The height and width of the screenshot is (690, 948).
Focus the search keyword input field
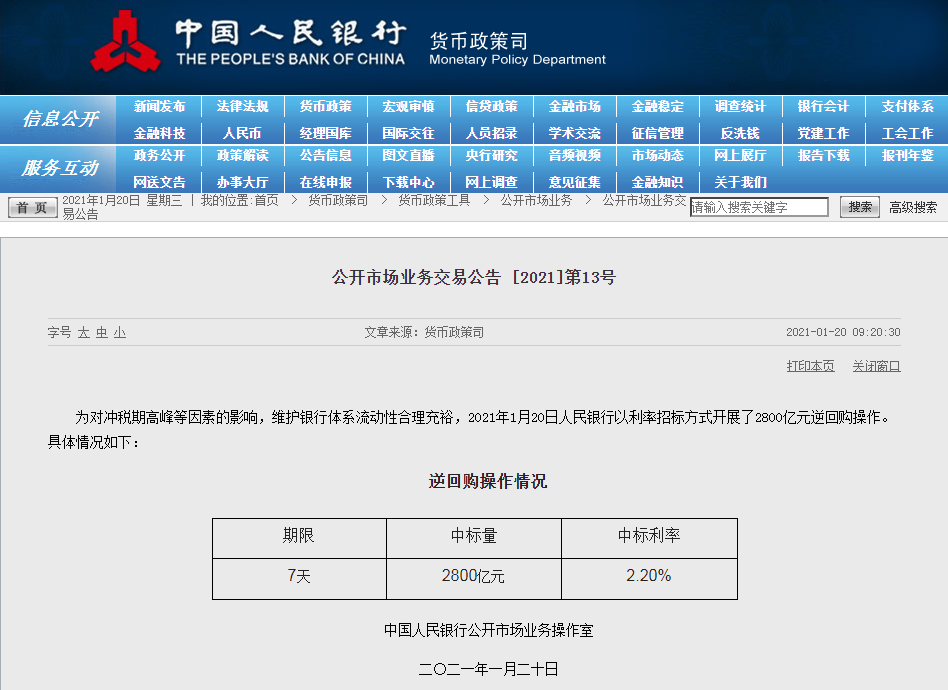(759, 207)
